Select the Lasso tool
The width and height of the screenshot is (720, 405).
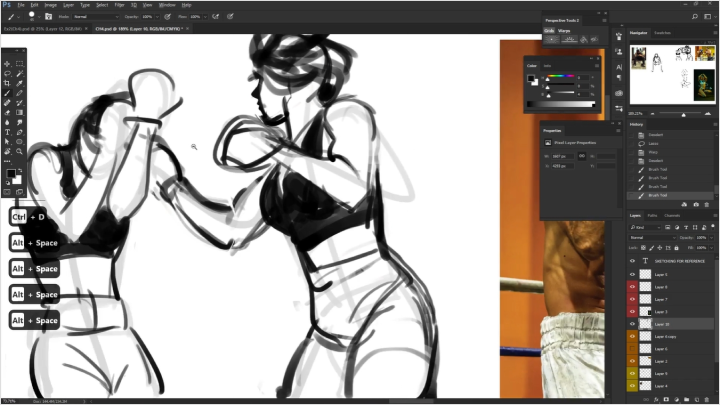[8, 73]
